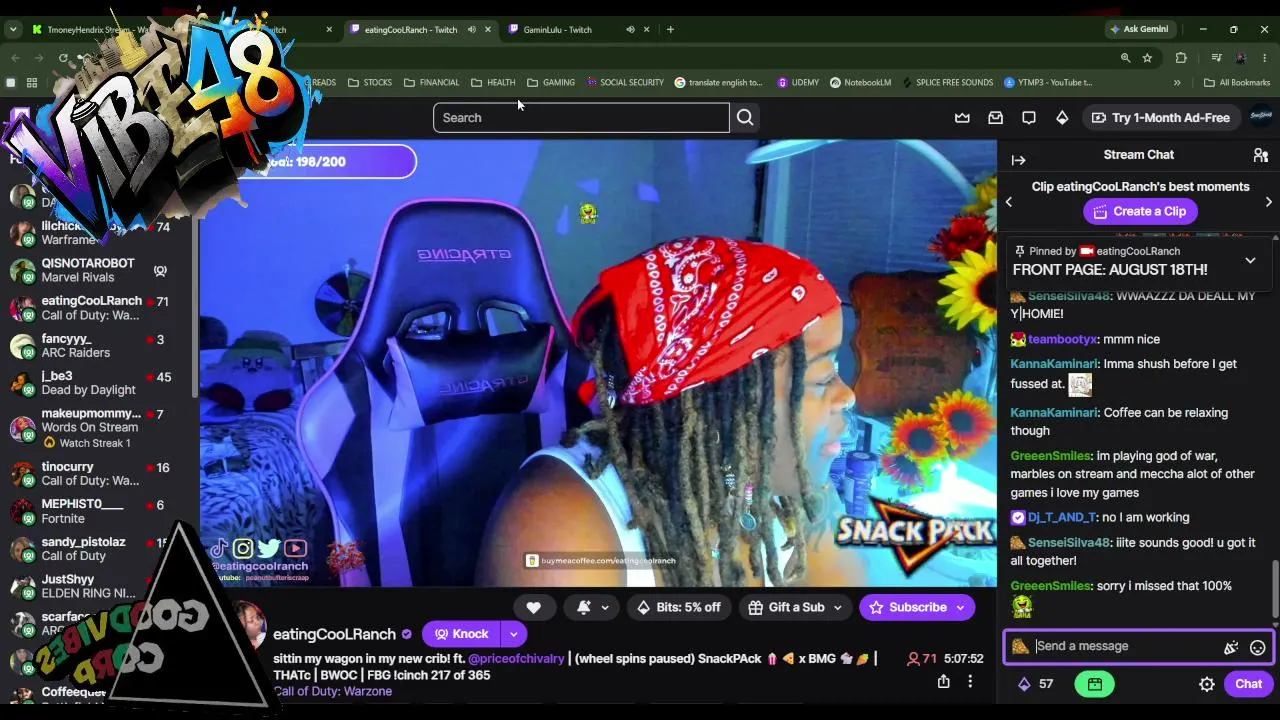Viewport: 1280px width, 720px height.
Task: Click the Bits: 5% off button
Action: pyautogui.click(x=678, y=607)
